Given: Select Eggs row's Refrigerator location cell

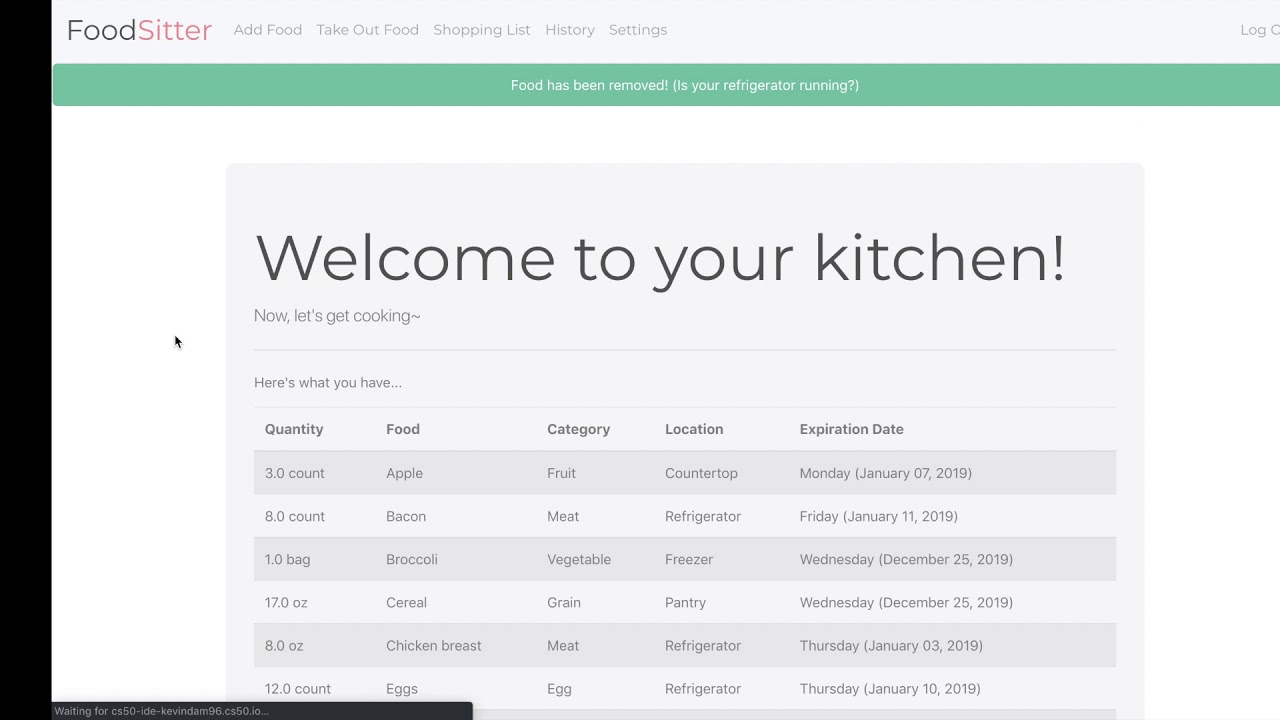Looking at the screenshot, I should pos(703,688).
